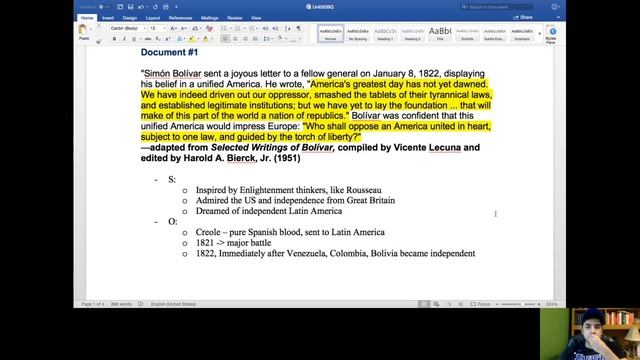Screen dimensions: 640x360
Task: Open the Layout ribbon tab
Action: (x=153, y=18)
